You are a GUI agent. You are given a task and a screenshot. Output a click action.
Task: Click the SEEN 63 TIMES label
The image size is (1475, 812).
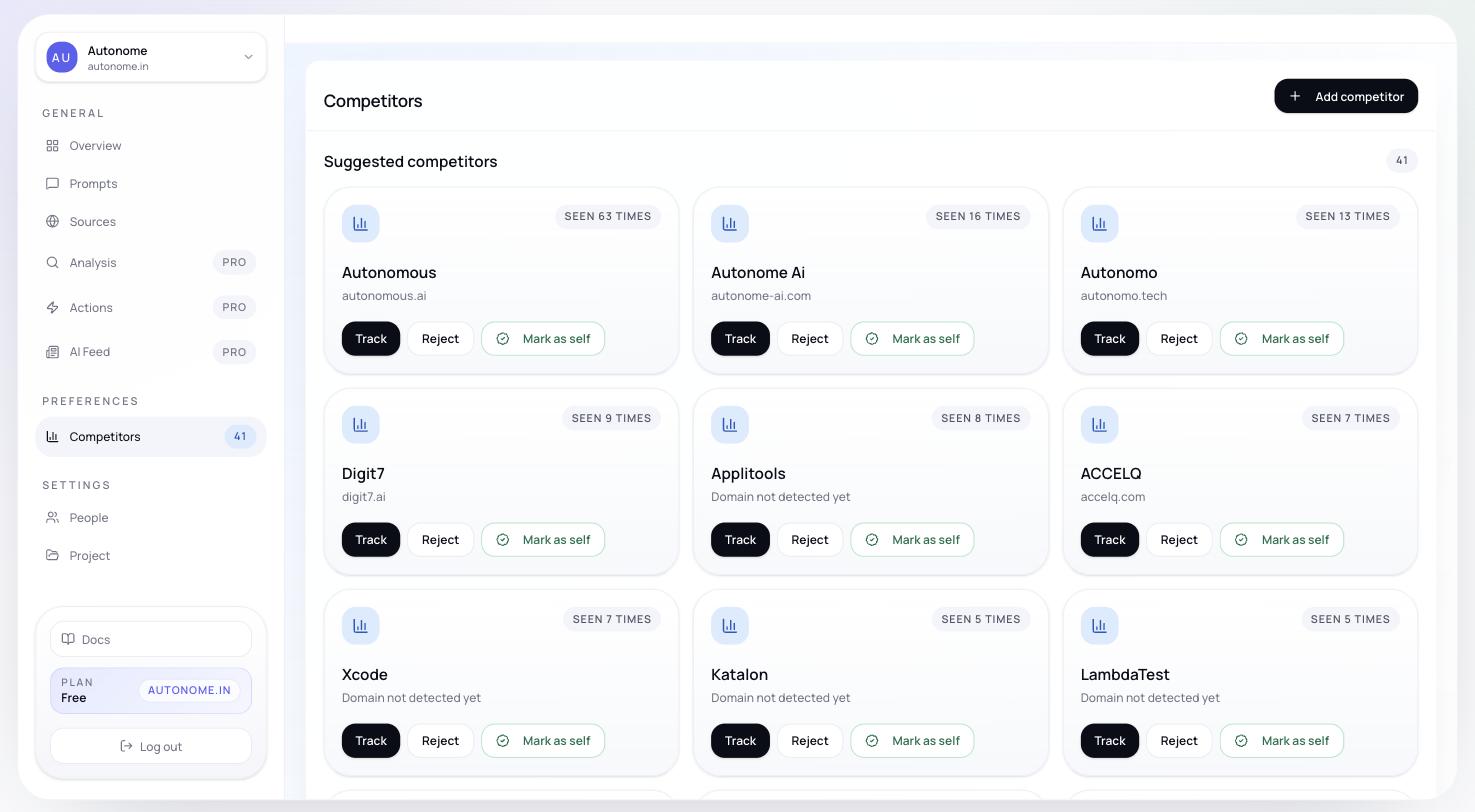[x=608, y=217]
